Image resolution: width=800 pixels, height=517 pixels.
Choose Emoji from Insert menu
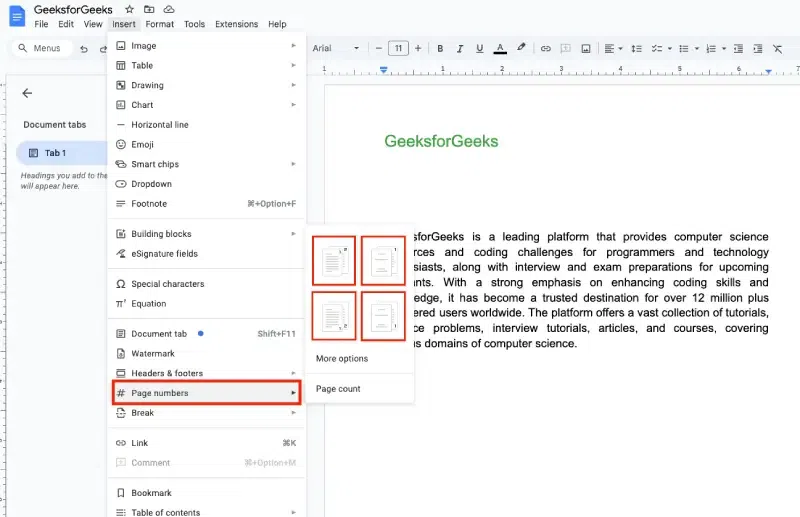(206, 144)
